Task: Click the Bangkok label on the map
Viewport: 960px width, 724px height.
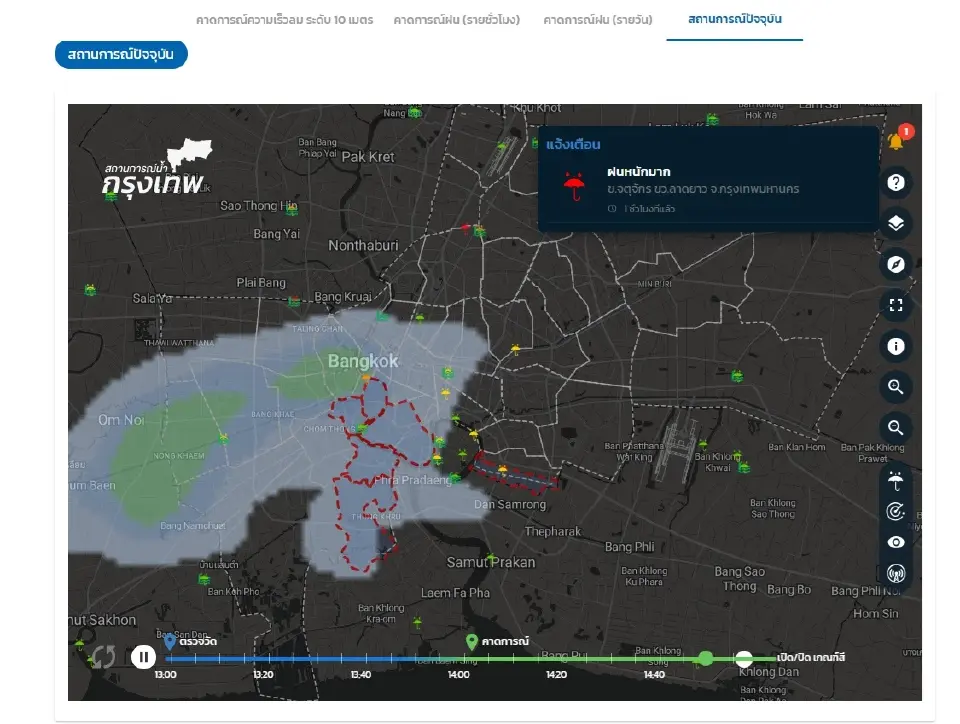Action: tap(363, 361)
